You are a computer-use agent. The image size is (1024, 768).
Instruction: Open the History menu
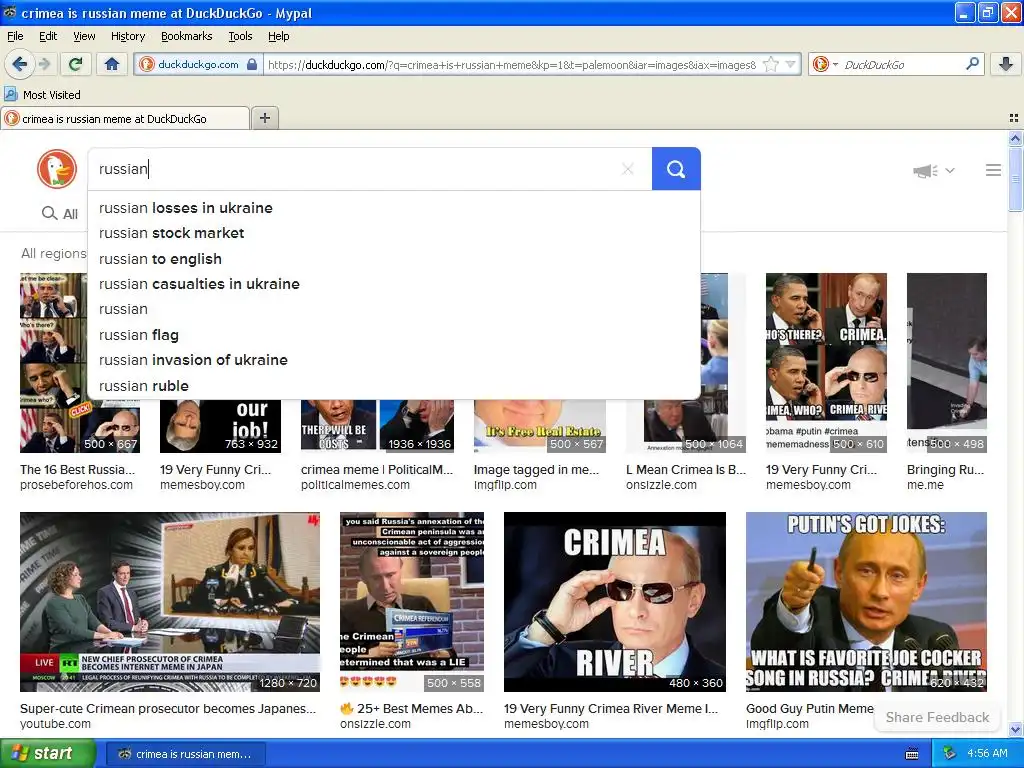coord(128,36)
